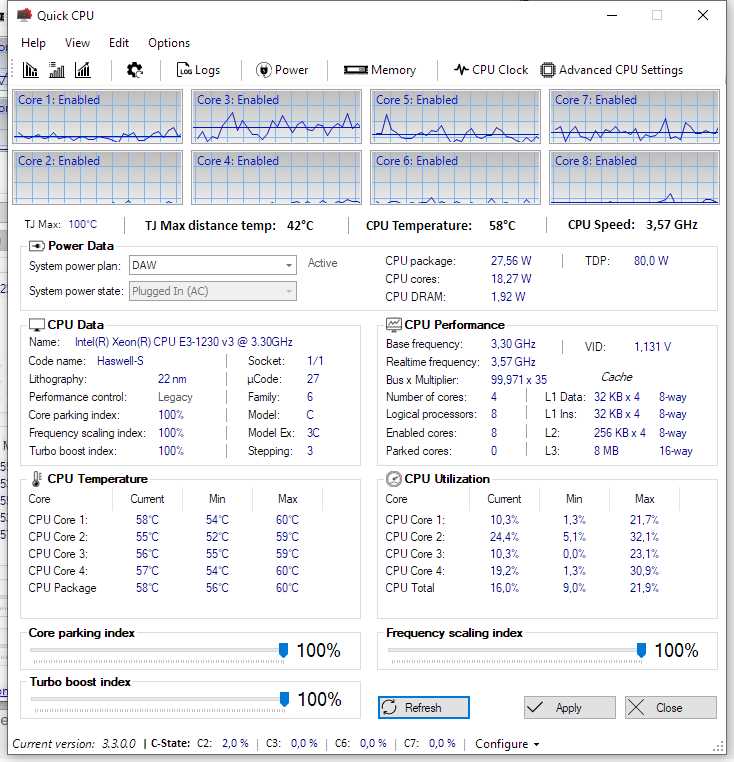
Task: Click the first bar chart toolbar icon
Action: [30, 70]
